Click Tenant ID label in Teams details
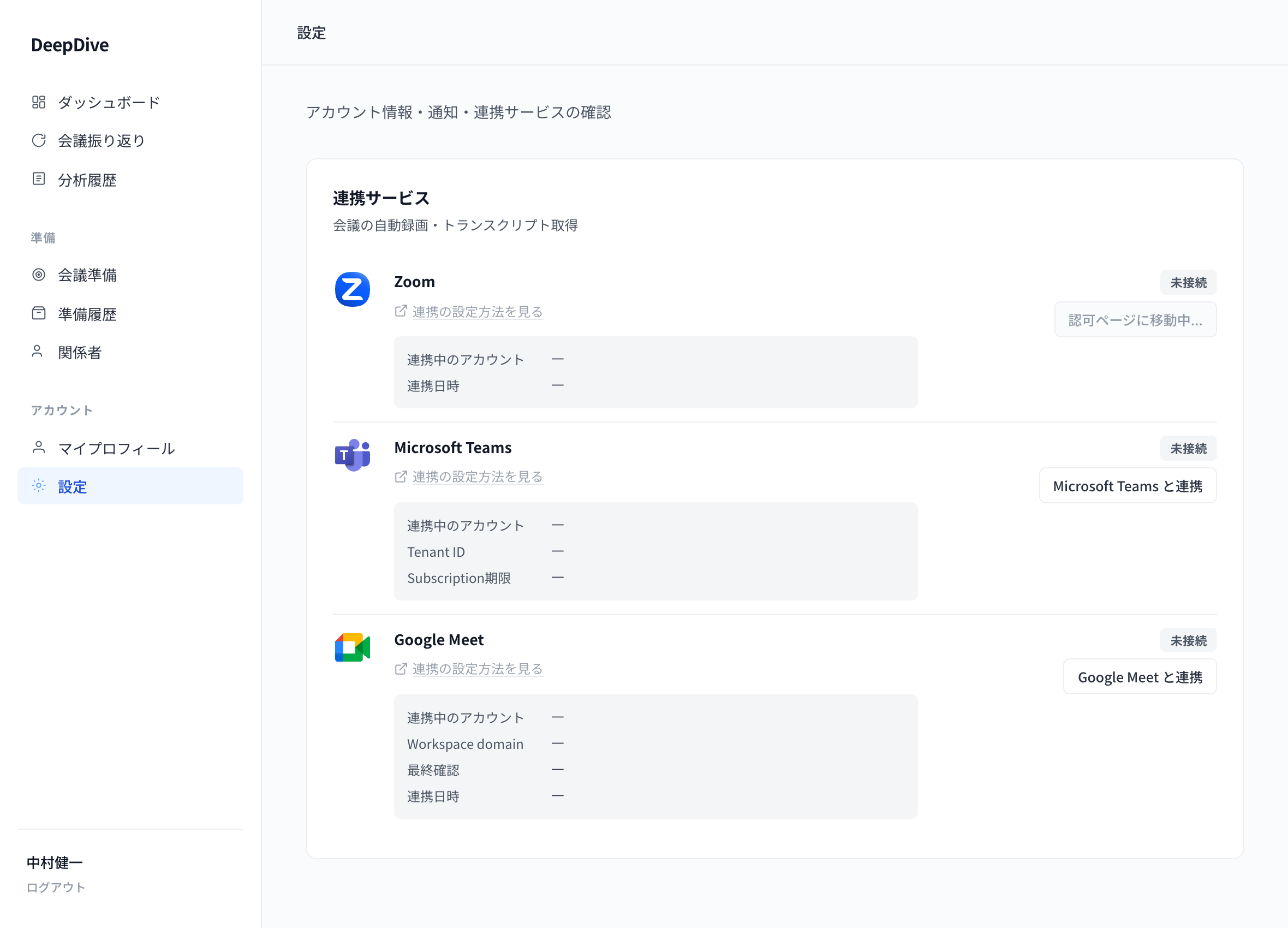Viewport: 1288px width, 928px height. (x=436, y=551)
